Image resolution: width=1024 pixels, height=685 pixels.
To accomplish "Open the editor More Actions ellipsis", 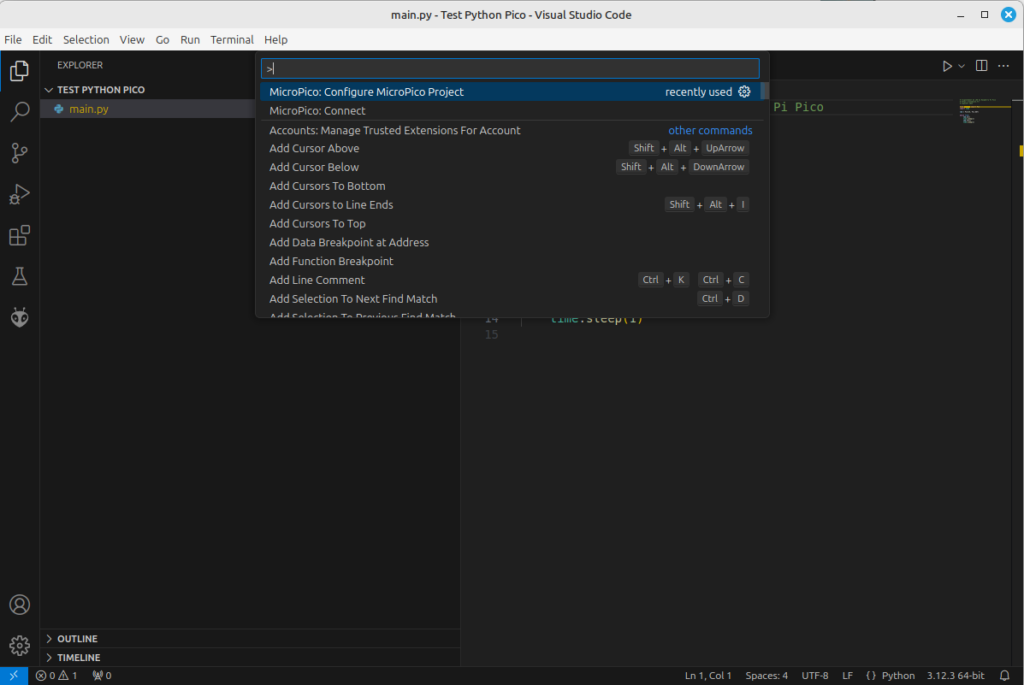I will (x=1004, y=65).
